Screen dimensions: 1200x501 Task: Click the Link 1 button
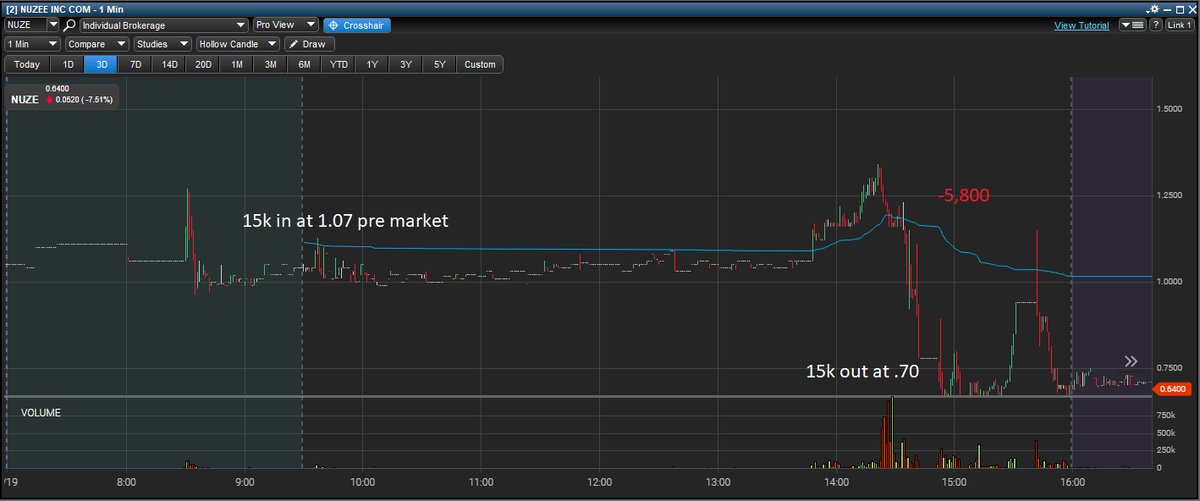point(1180,24)
